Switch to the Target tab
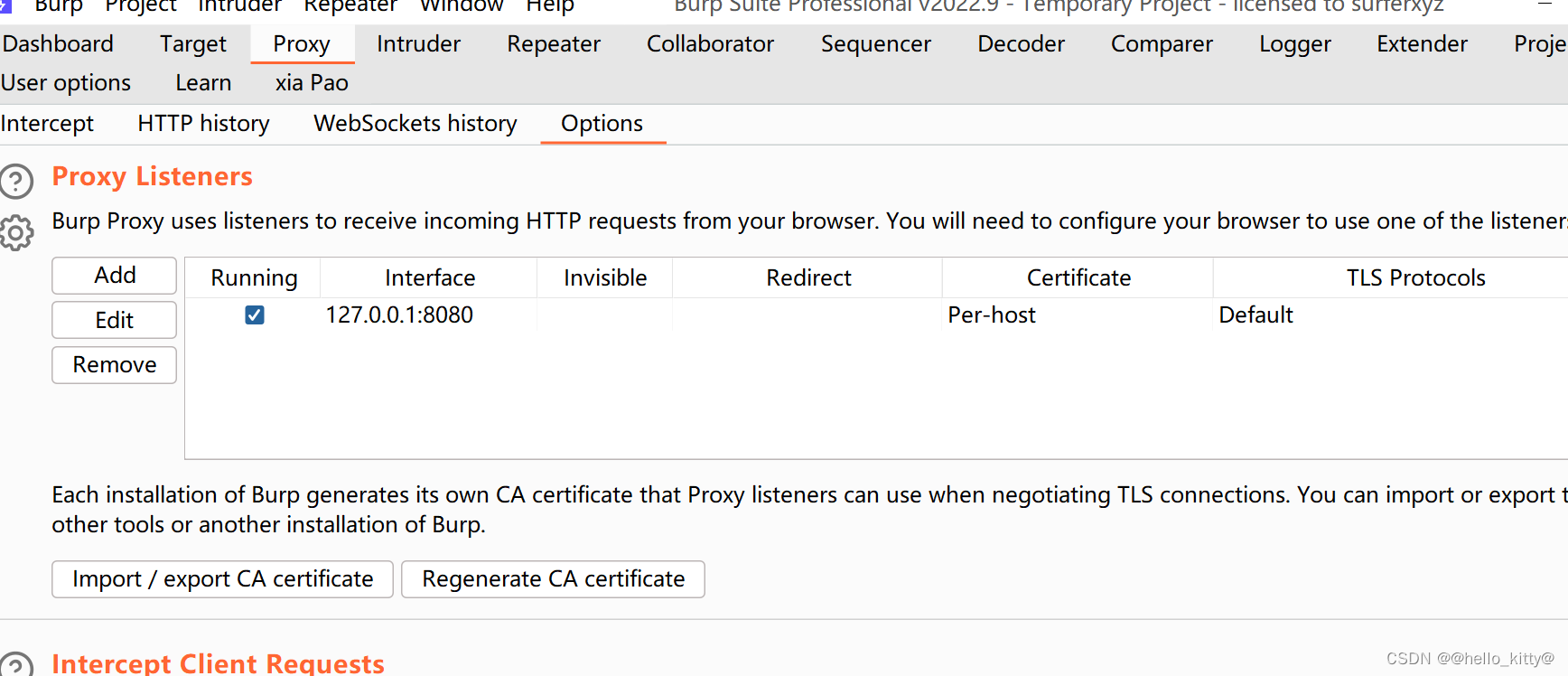The height and width of the screenshot is (676, 1568). click(x=193, y=43)
